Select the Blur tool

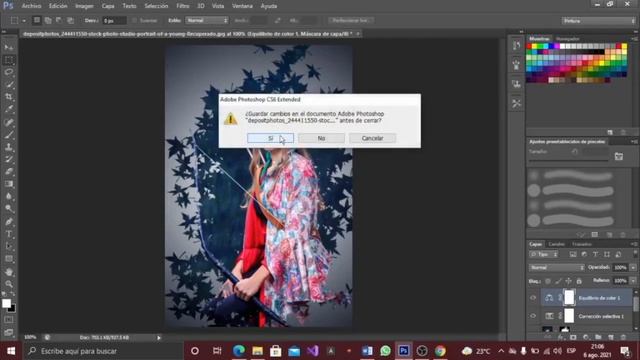[x=9, y=196]
